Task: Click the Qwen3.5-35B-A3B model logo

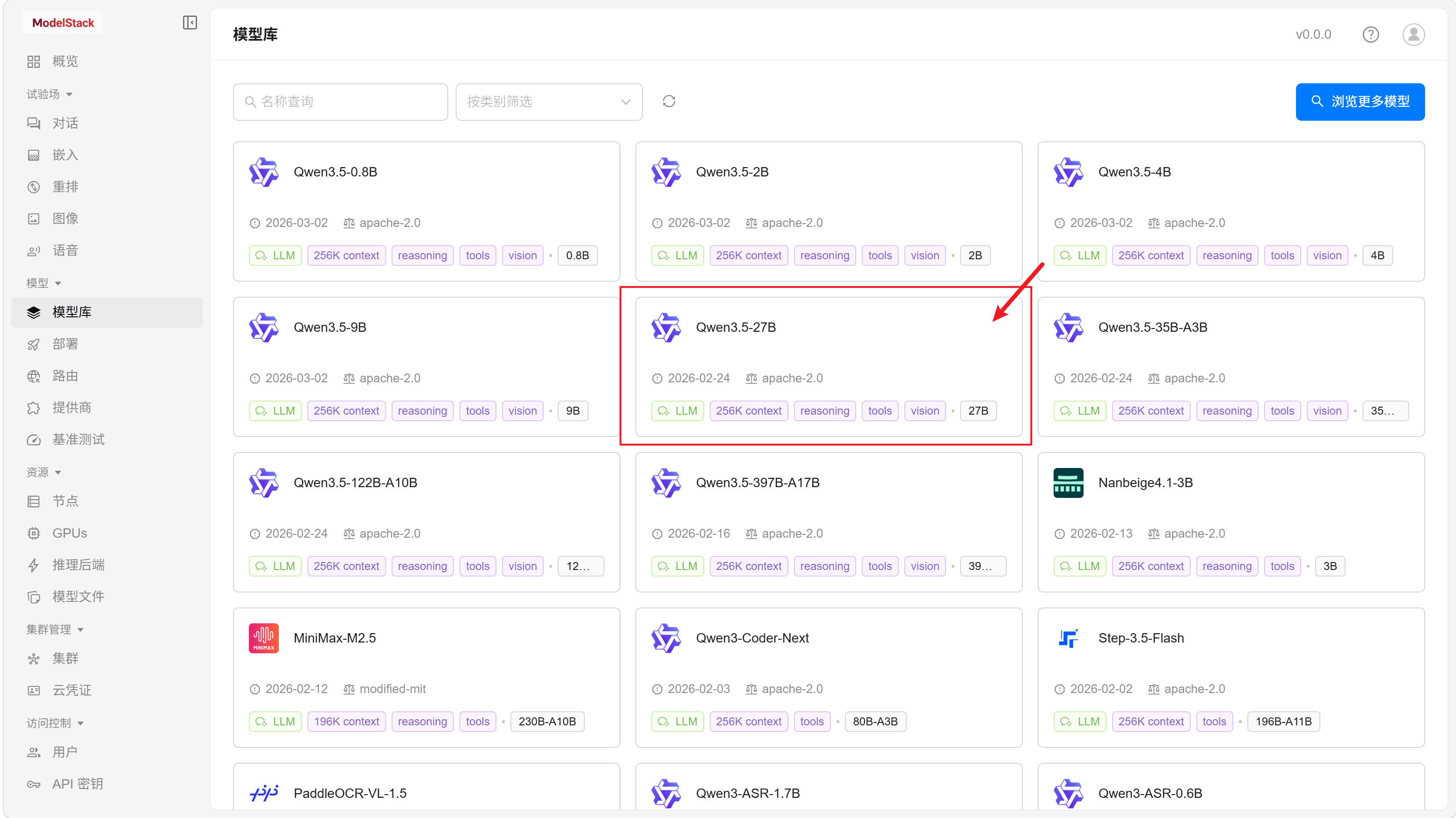Action: click(1068, 327)
